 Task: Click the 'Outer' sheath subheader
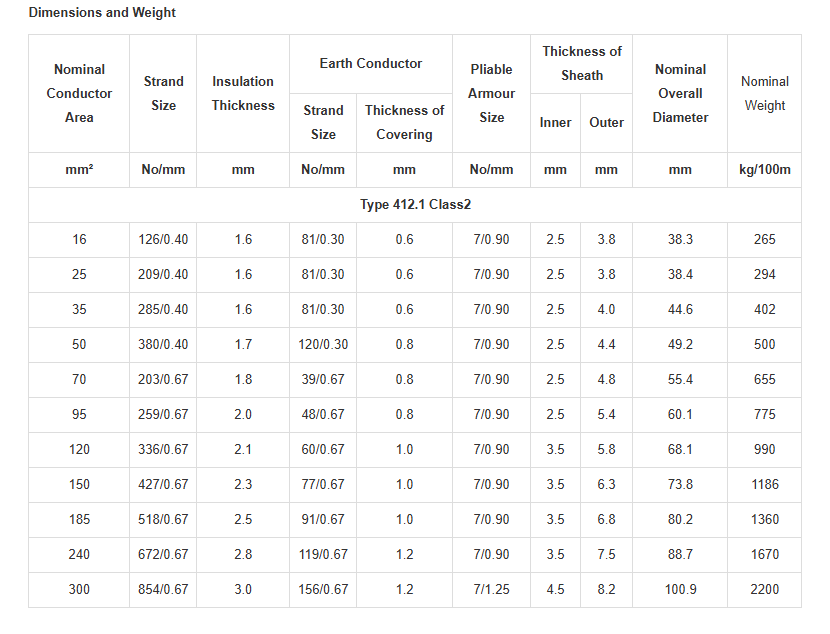coord(607,123)
